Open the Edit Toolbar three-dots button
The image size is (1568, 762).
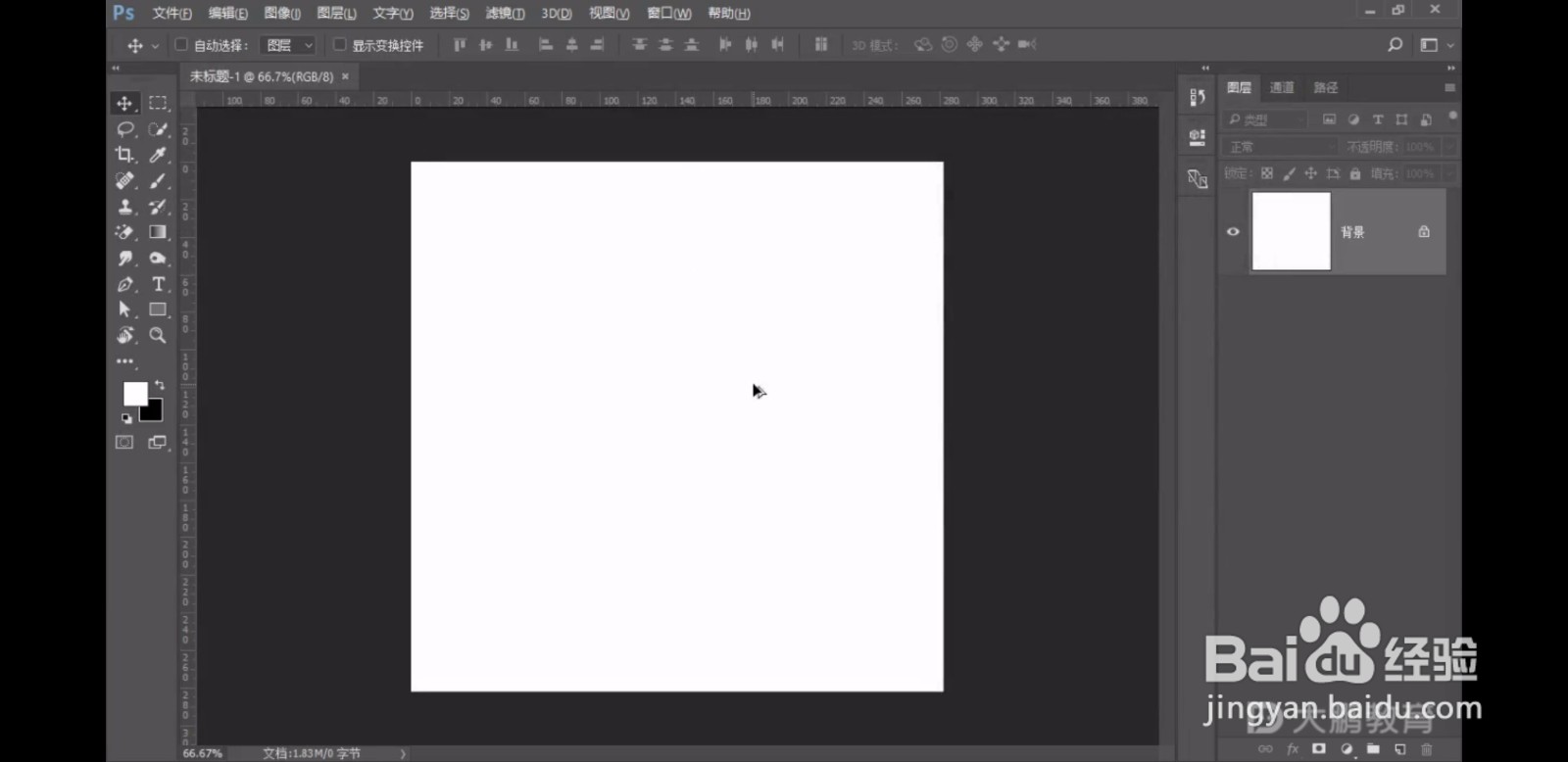point(124,361)
